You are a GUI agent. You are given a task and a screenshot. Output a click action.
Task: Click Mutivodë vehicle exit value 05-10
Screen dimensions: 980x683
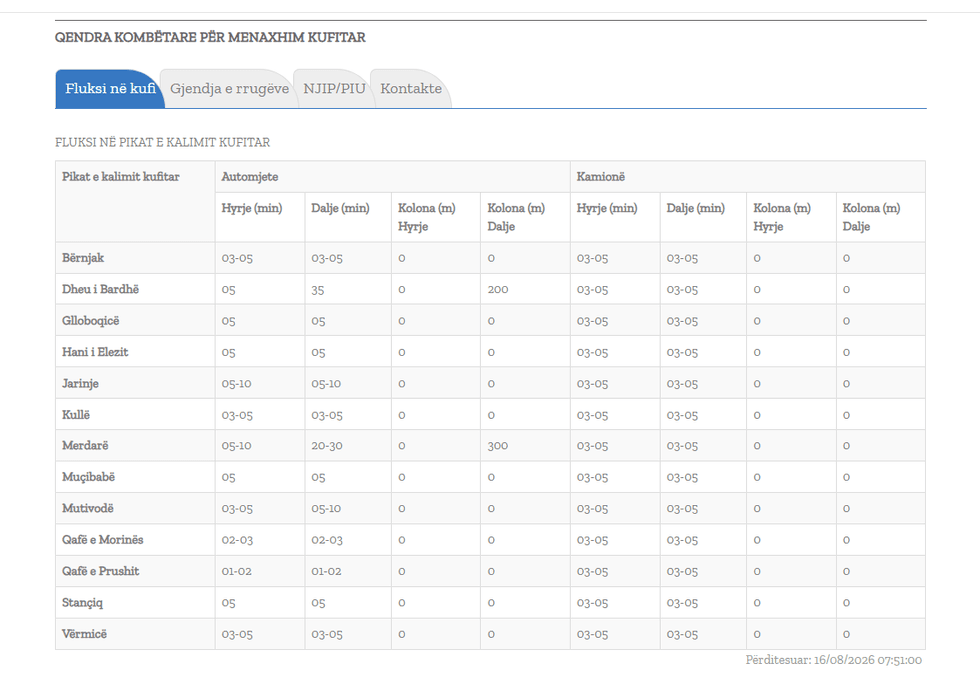tap(326, 509)
